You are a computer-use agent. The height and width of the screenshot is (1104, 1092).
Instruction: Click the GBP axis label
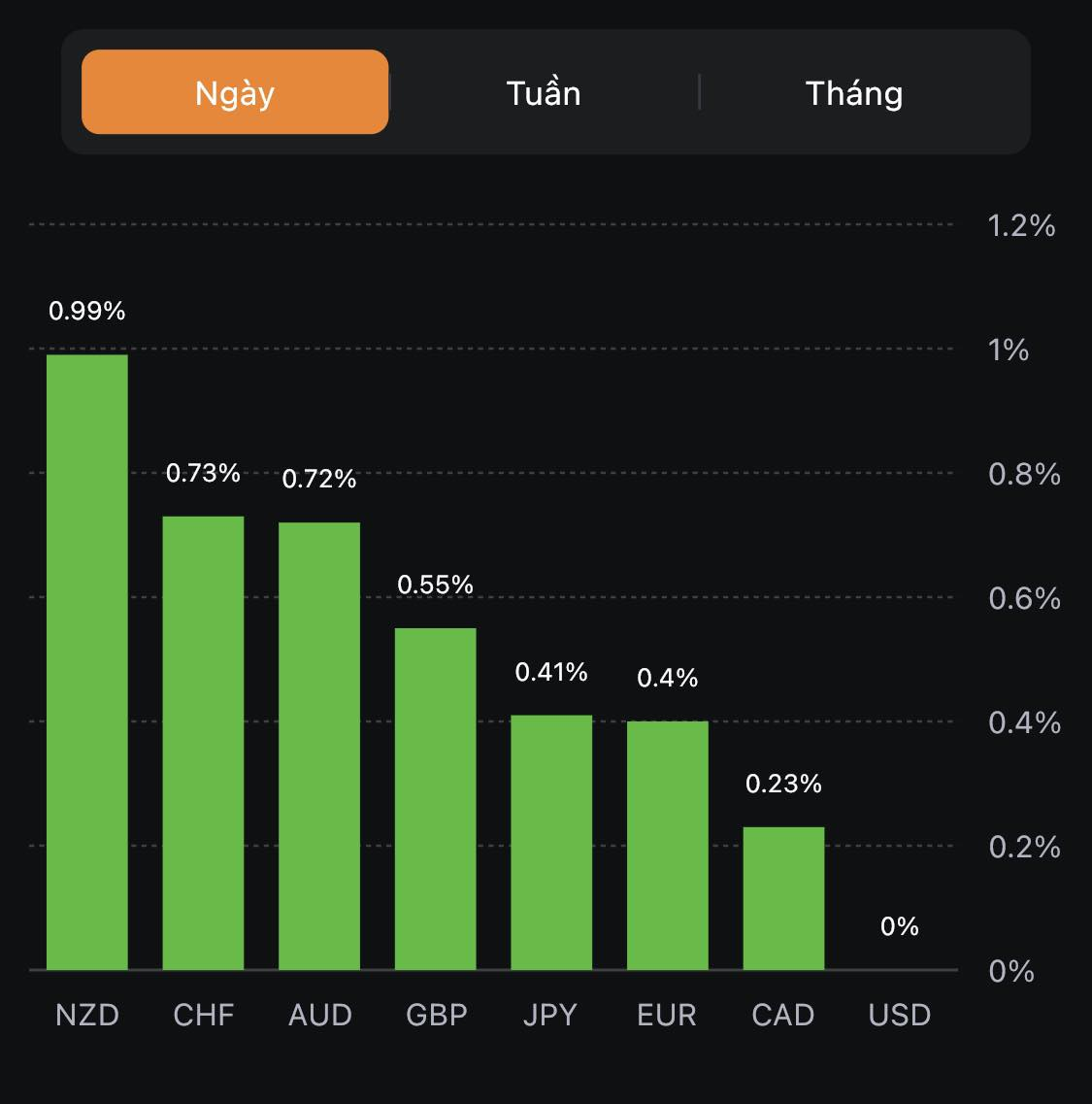tap(437, 1015)
